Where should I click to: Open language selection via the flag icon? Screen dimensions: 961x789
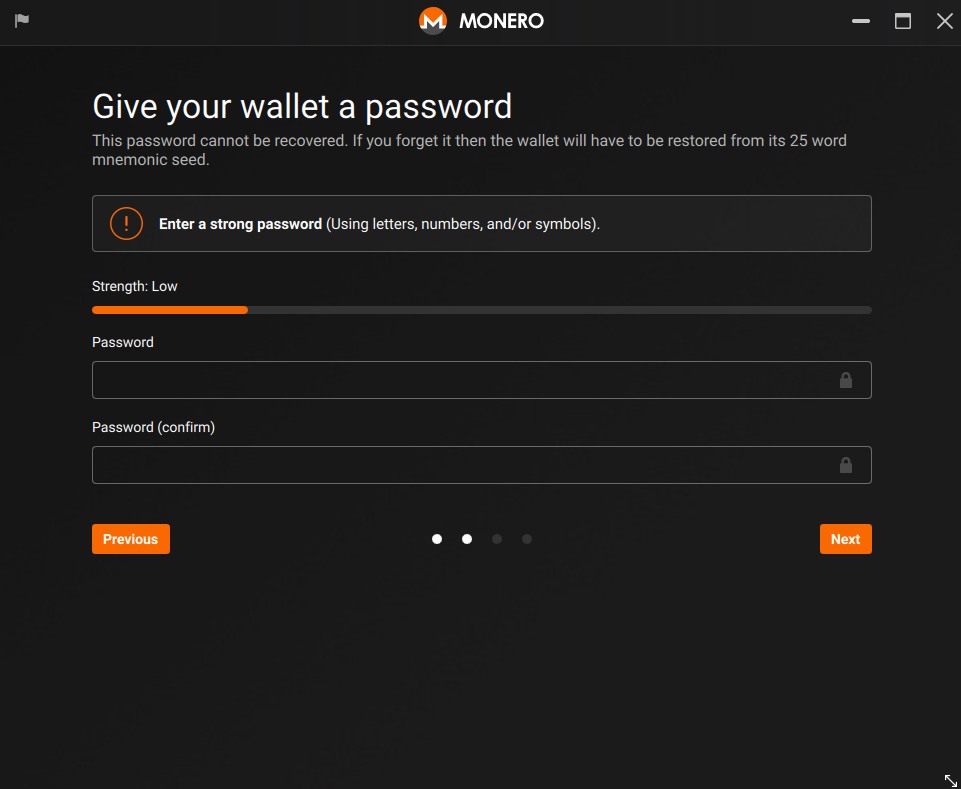(22, 21)
